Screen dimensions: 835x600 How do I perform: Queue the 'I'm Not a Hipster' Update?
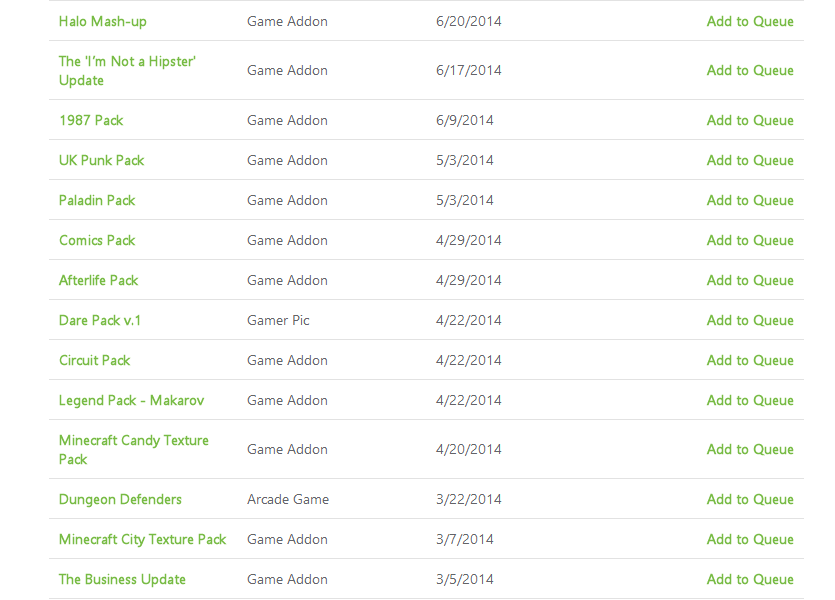[x=749, y=70]
